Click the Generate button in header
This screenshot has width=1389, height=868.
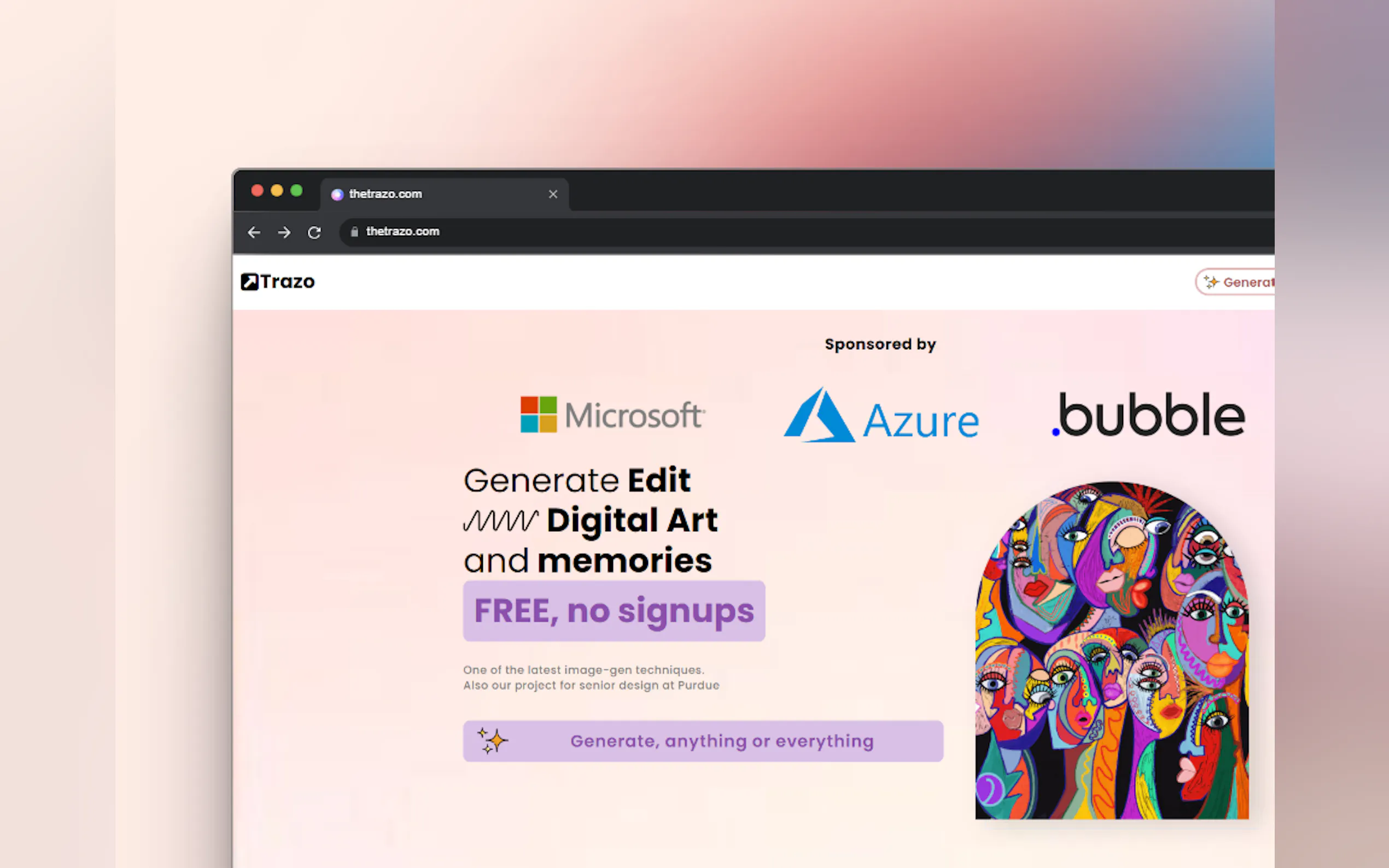point(1235,282)
